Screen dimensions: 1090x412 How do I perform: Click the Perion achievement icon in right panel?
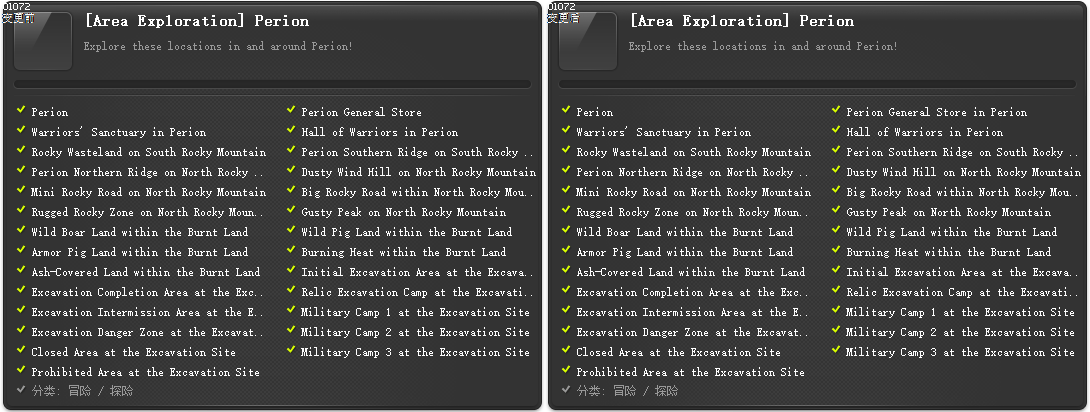coord(587,41)
